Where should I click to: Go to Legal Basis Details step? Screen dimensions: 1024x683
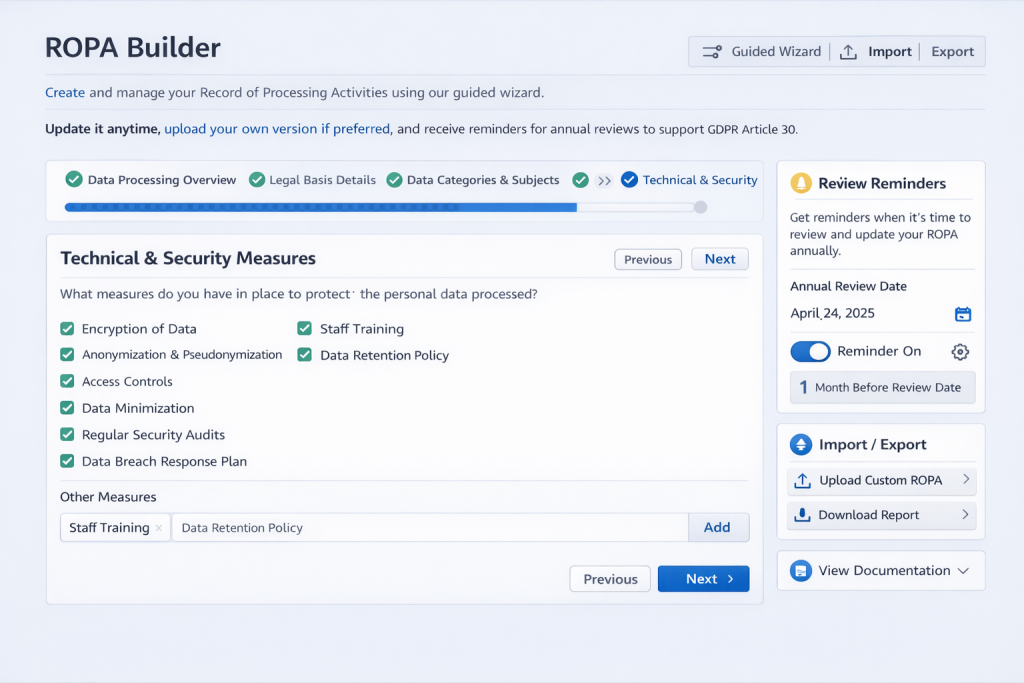(312, 181)
